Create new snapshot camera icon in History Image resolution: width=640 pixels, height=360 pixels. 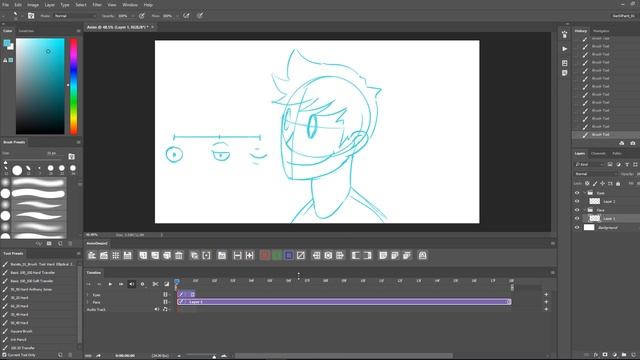click(633, 143)
